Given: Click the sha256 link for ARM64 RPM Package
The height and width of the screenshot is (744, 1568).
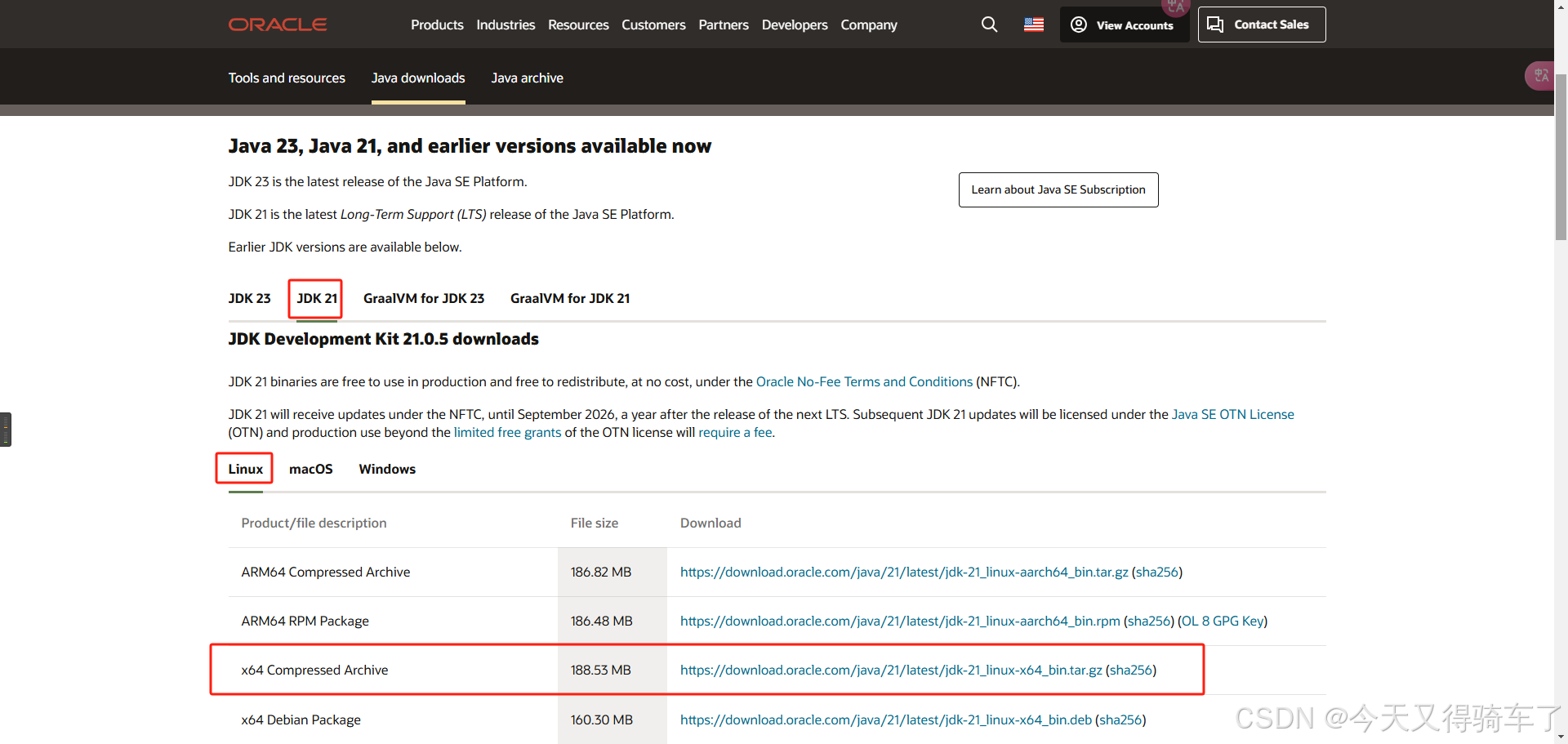Looking at the screenshot, I should tap(1148, 621).
